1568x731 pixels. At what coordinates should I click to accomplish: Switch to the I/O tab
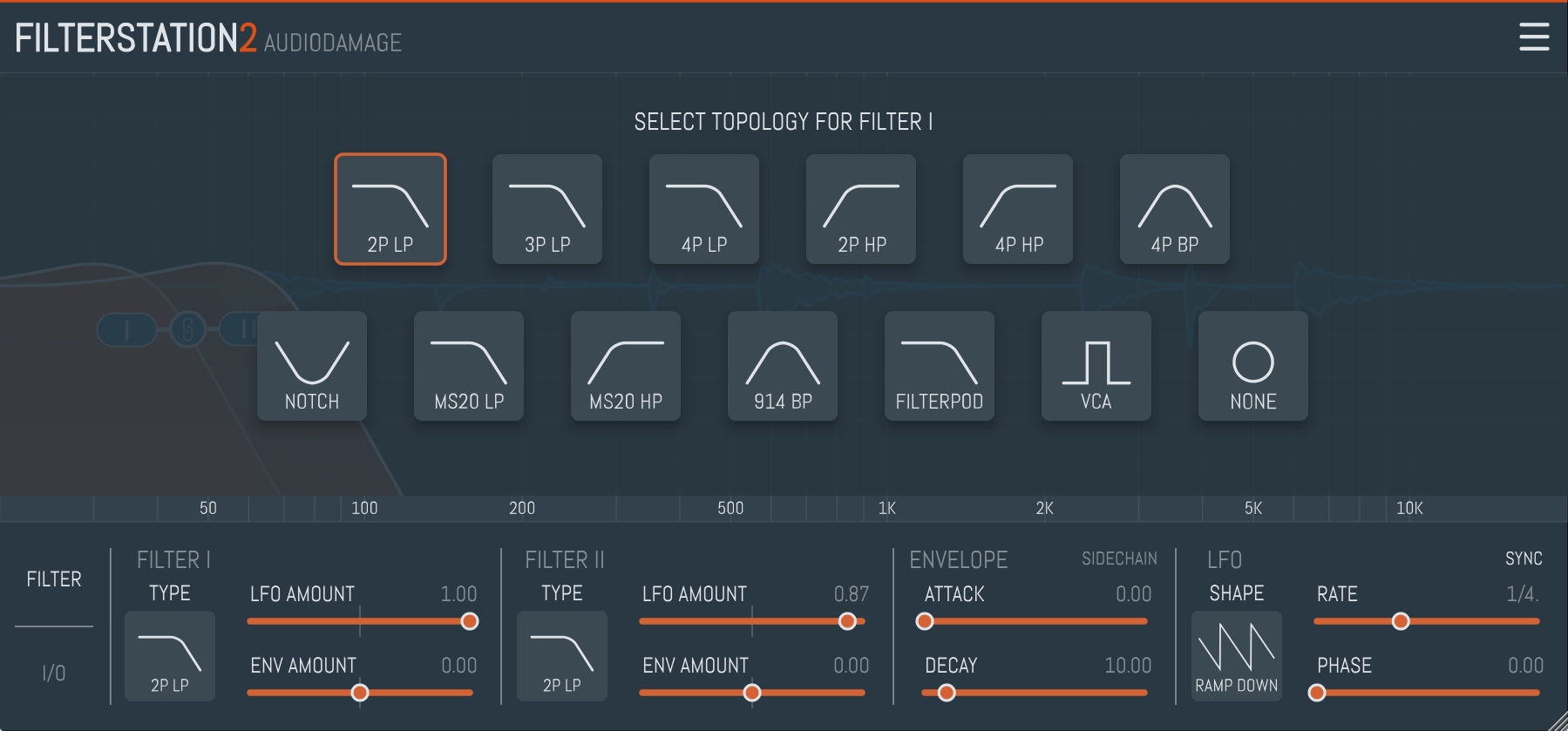coord(54,673)
